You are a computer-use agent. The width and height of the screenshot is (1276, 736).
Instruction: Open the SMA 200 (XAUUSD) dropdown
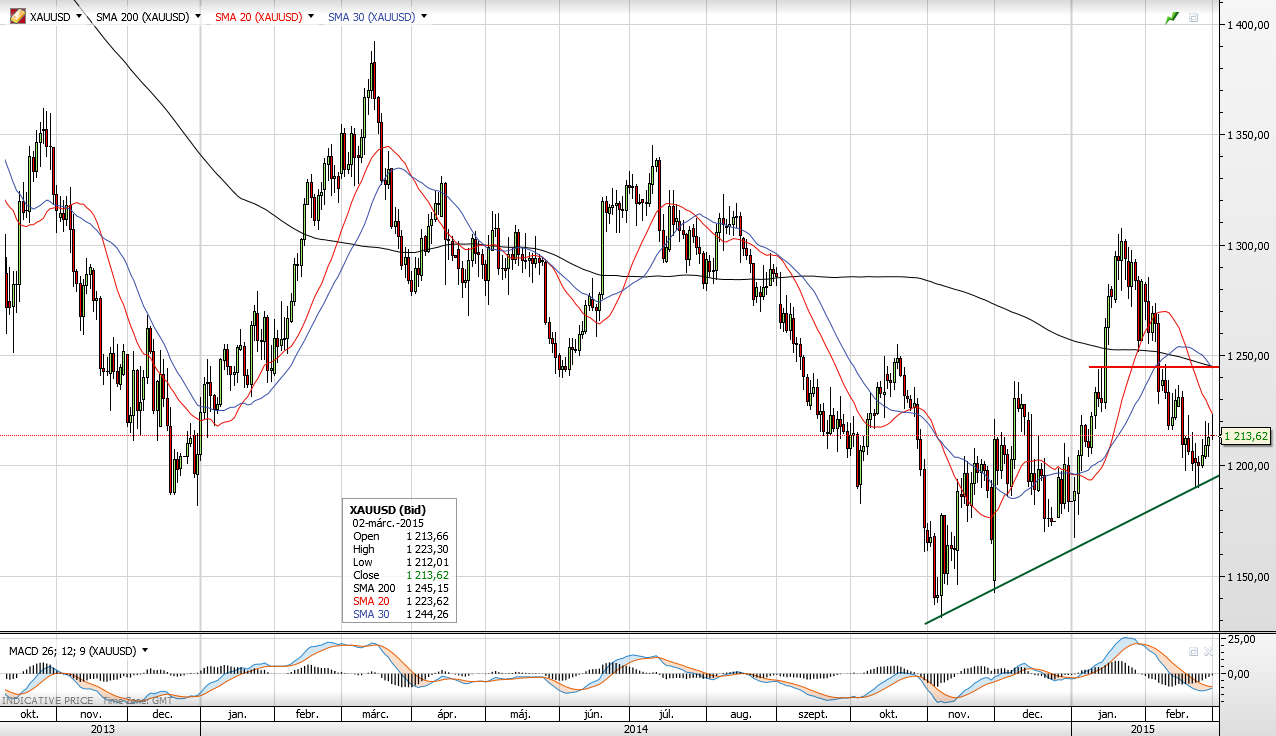click(197, 17)
